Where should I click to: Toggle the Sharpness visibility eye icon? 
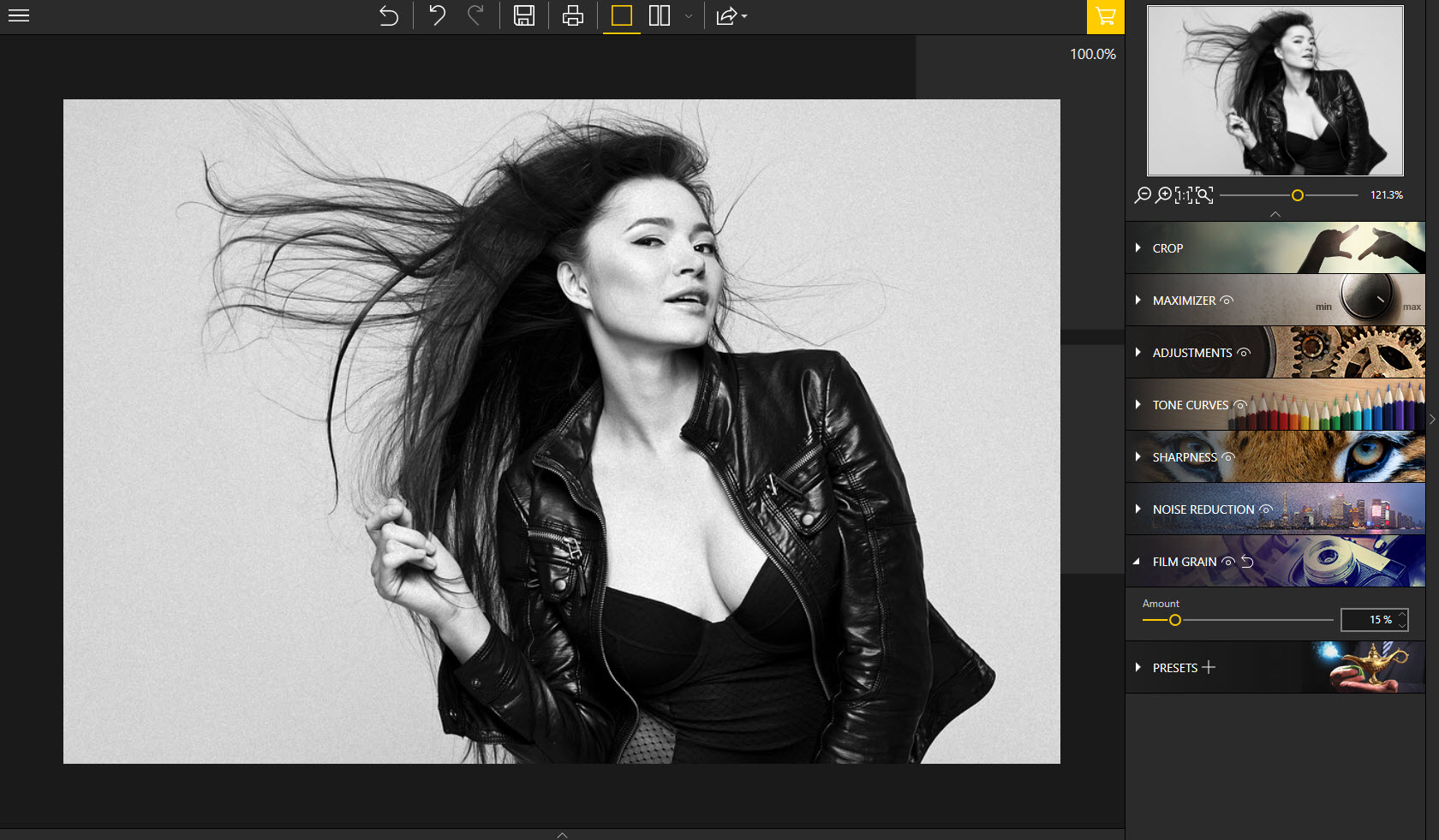click(x=1227, y=457)
